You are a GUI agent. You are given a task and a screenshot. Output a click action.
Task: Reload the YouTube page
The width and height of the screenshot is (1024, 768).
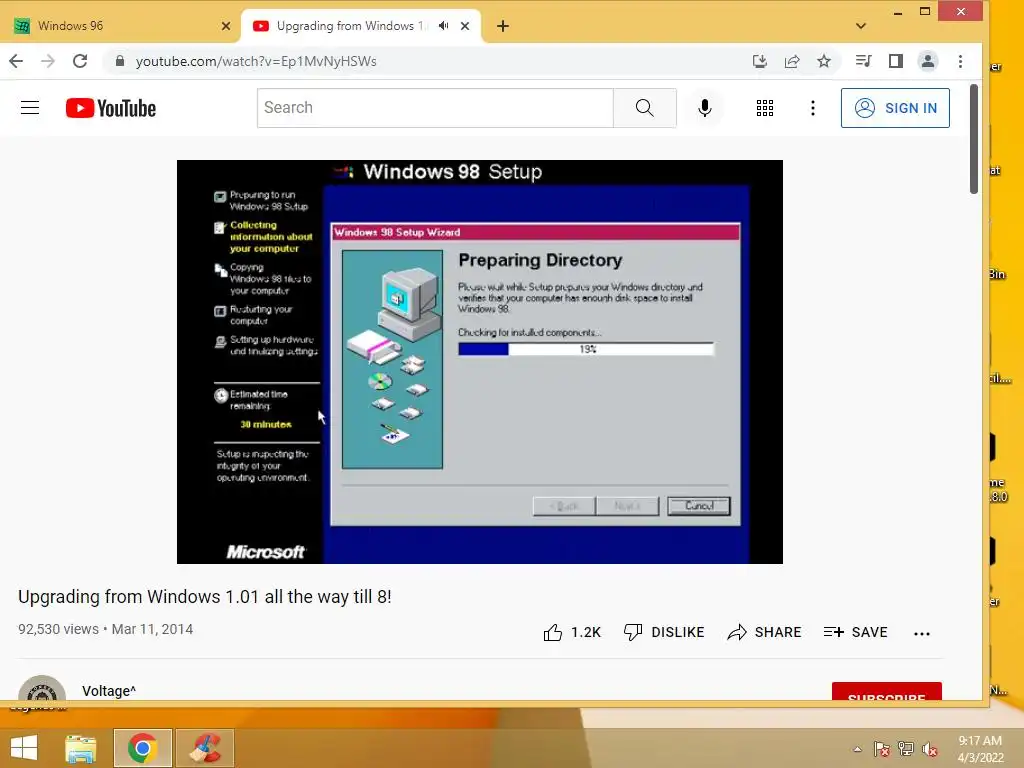point(80,61)
